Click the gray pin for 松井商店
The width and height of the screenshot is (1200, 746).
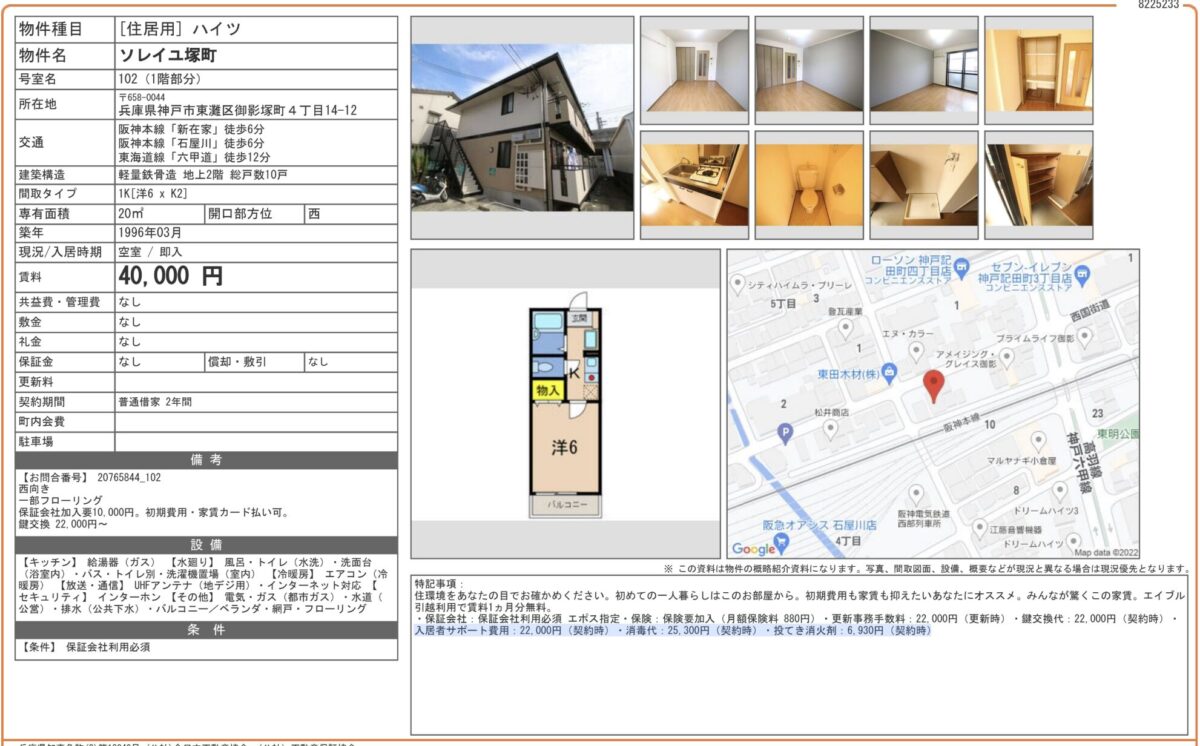coord(830,428)
